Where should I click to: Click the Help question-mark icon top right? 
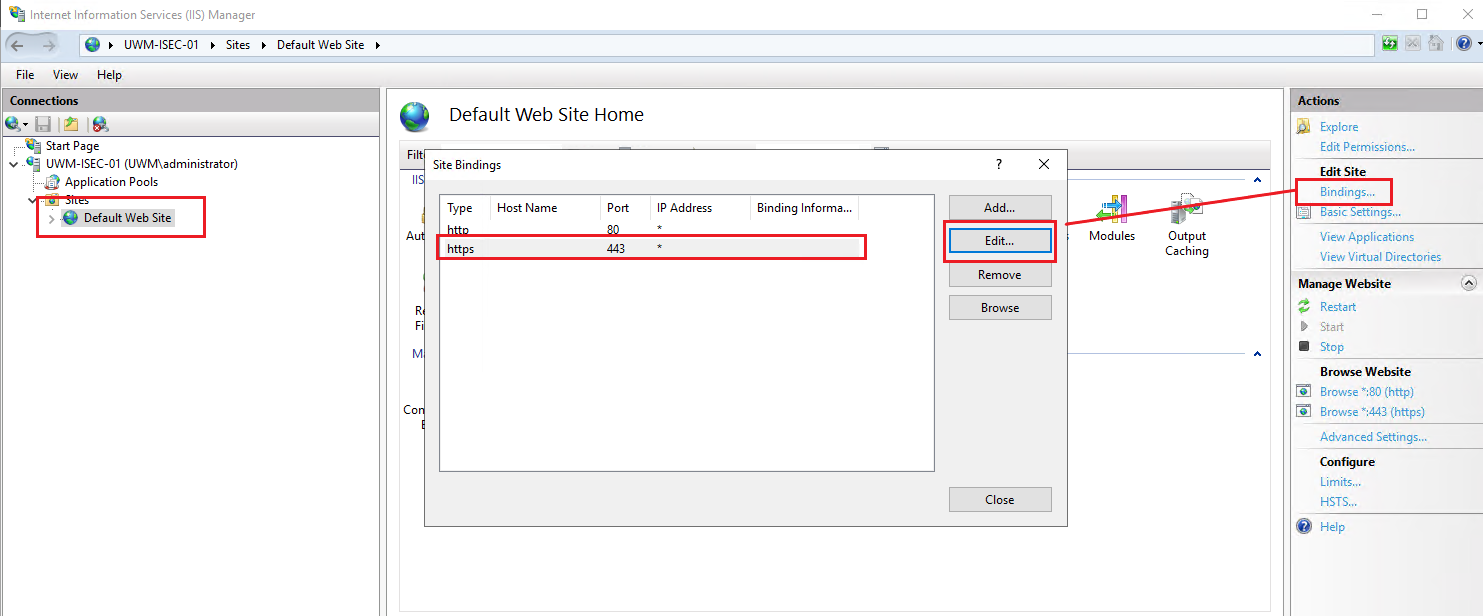1464,43
